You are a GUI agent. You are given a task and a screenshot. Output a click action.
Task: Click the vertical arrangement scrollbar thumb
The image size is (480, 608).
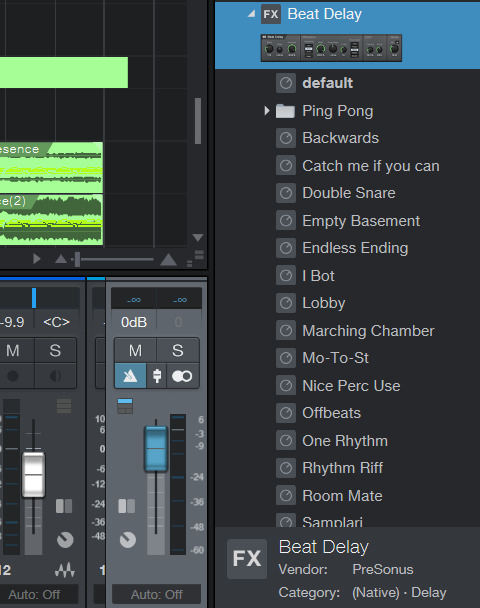[x=198, y=121]
